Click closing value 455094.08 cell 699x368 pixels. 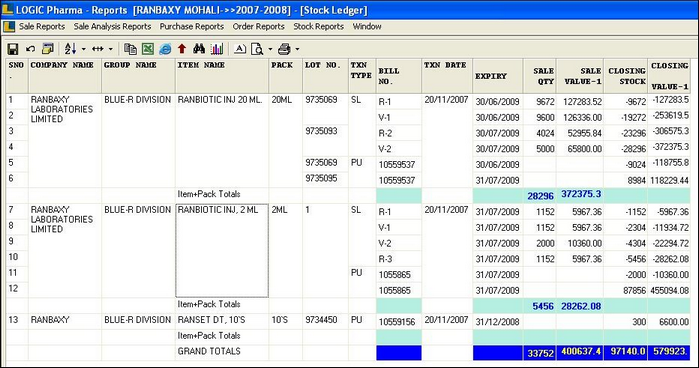point(669,290)
